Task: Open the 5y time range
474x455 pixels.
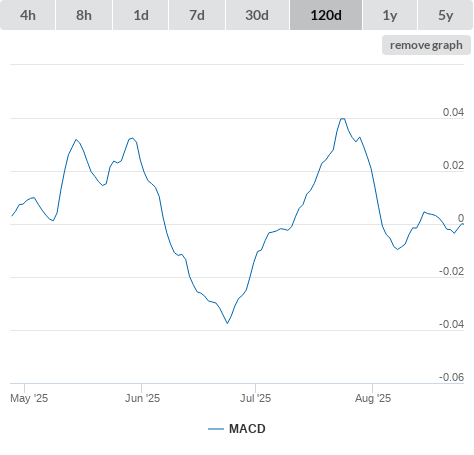Action: coord(445,15)
